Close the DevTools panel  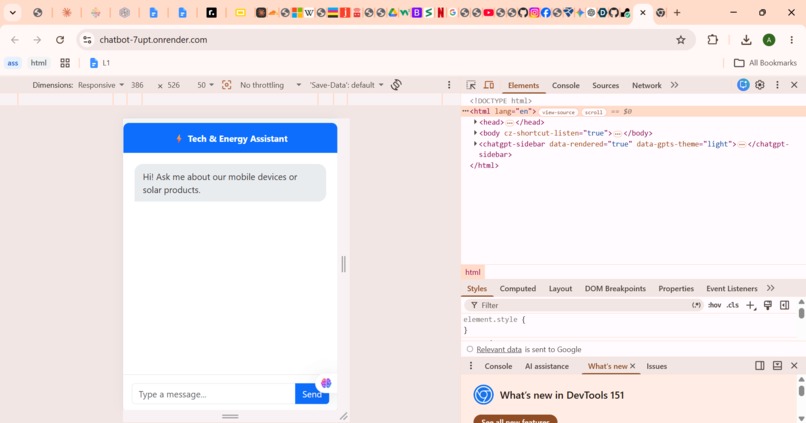(794, 85)
